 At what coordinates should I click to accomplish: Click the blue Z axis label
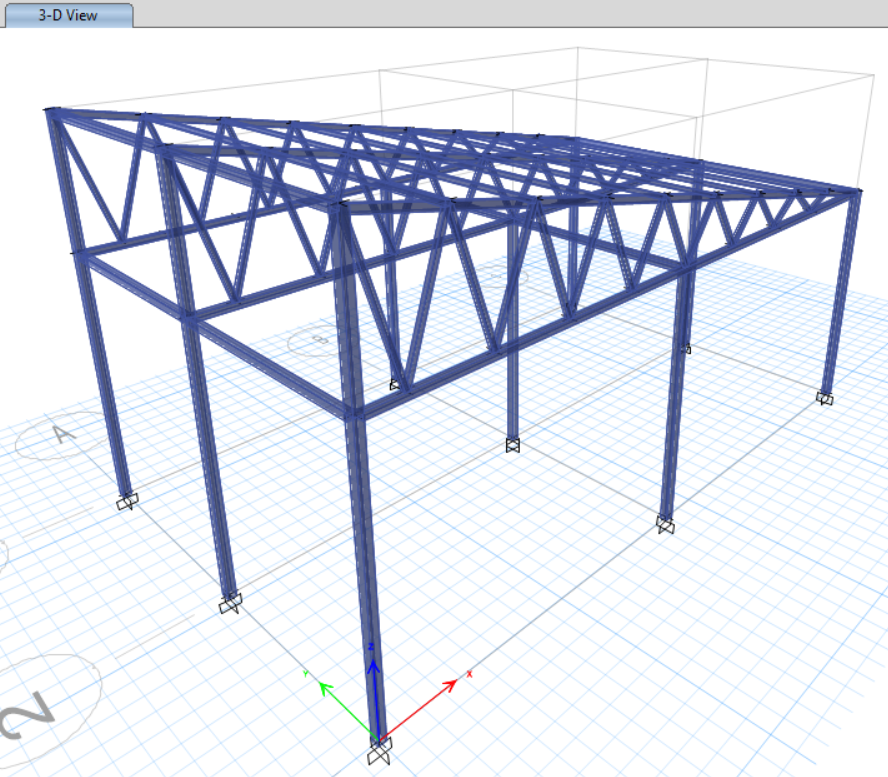(372, 647)
